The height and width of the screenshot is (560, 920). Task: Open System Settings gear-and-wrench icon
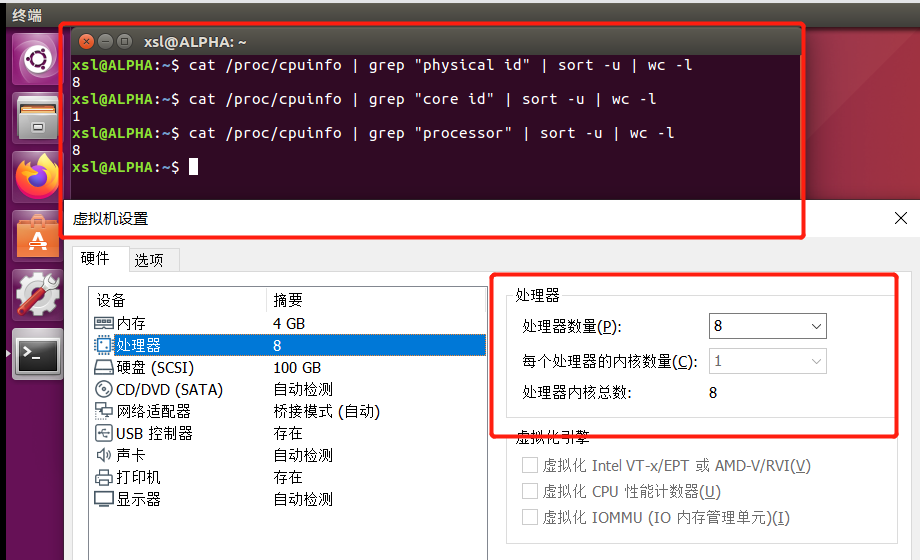click(x=37, y=295)
